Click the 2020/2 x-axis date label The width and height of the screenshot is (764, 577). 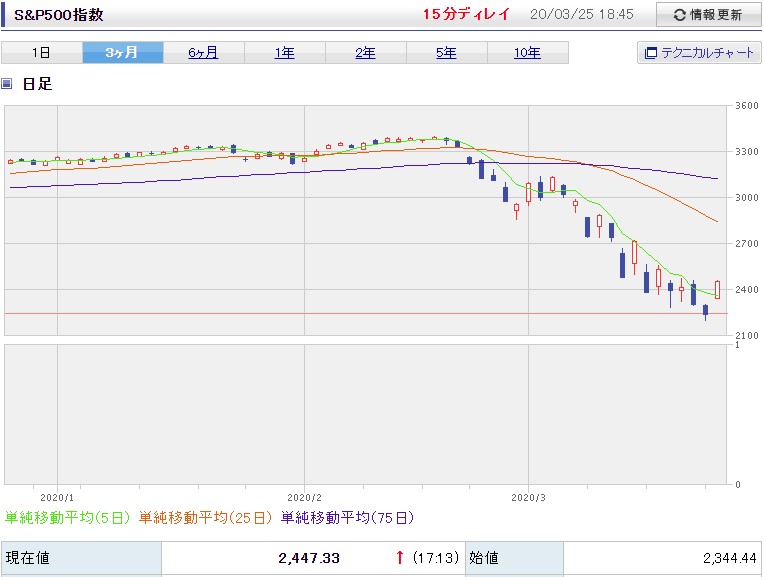[x=305, y=498]
